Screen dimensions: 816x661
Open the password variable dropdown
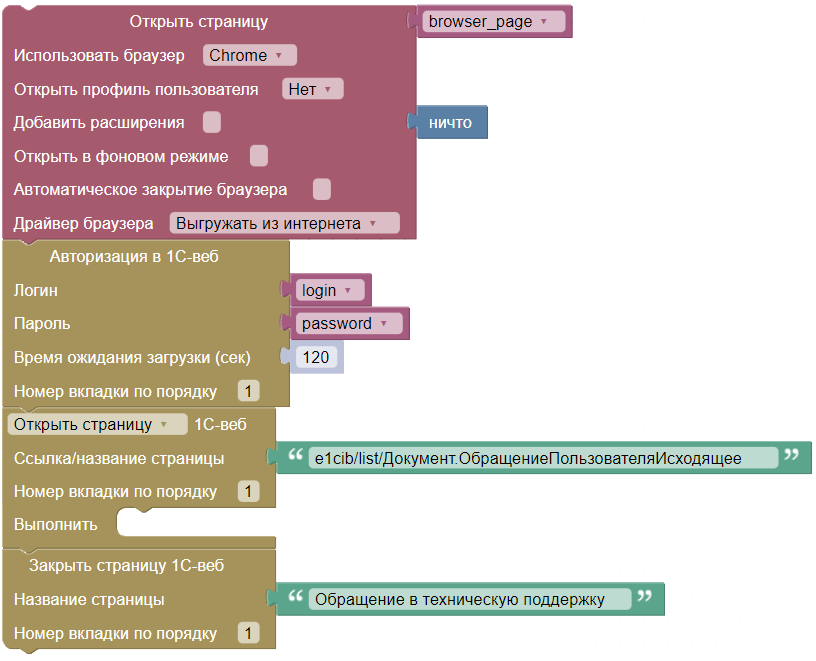[x=349, y=324]
